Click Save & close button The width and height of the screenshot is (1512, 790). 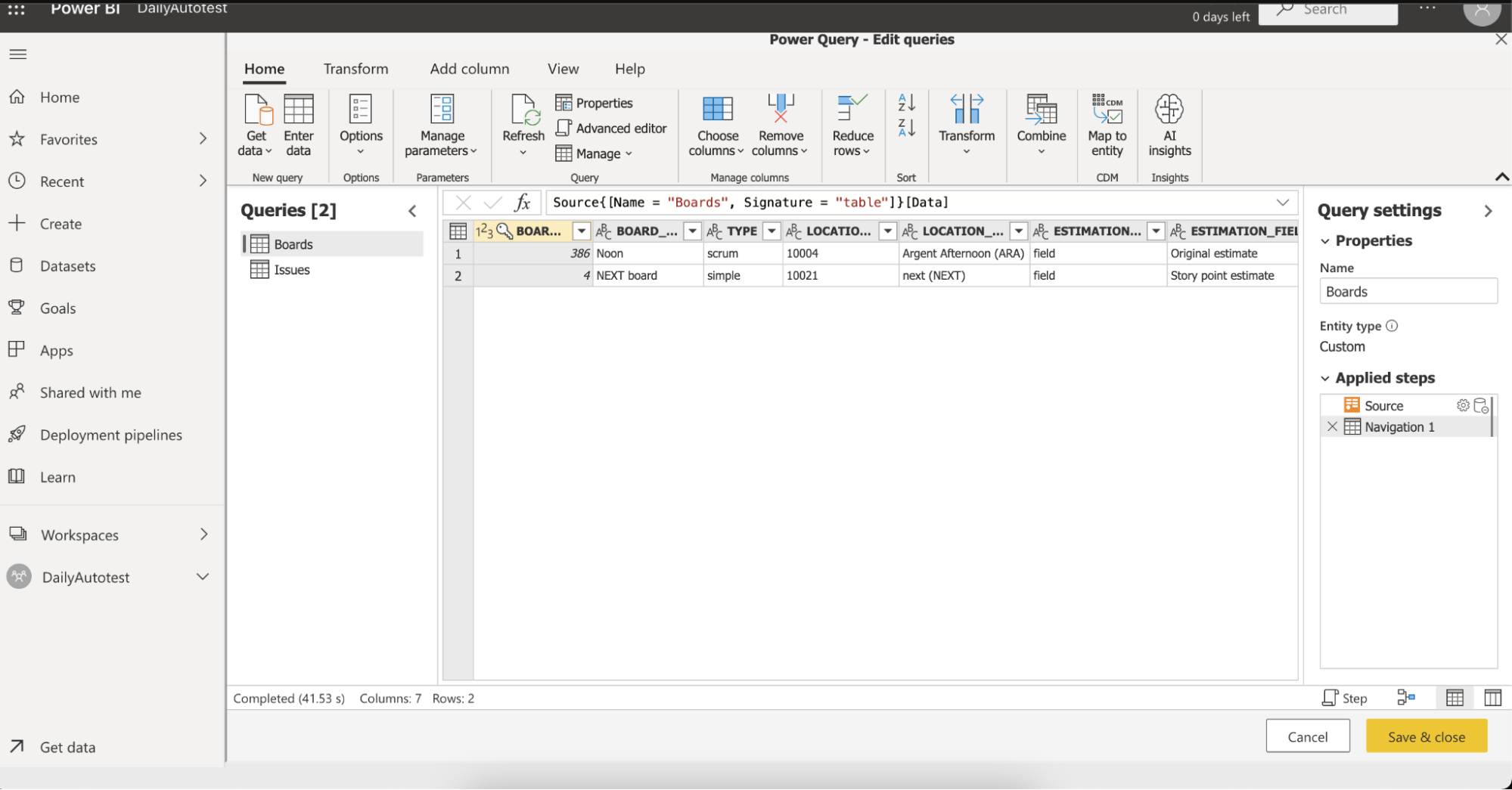[1426, 736]
